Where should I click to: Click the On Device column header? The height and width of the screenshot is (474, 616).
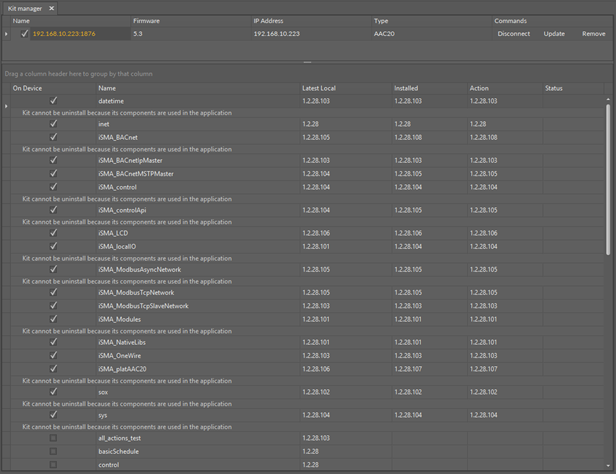pyautogui.click(x=27, y=88)
